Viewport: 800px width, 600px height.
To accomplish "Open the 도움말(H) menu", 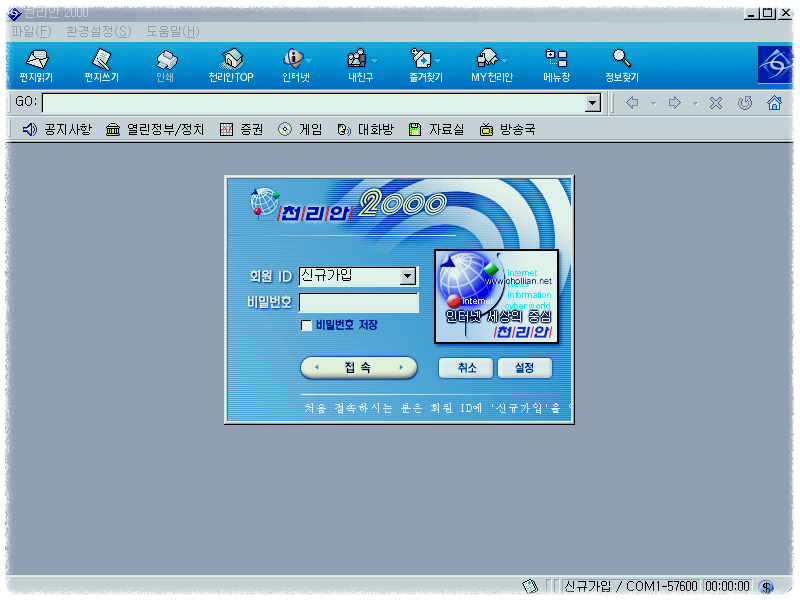I will click(x=172, y=32).
